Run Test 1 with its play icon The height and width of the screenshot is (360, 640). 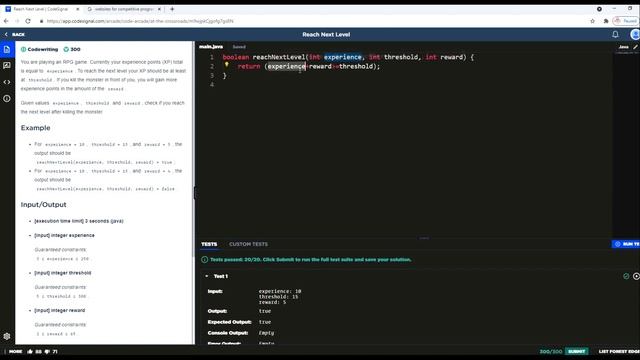pos(636,276)
